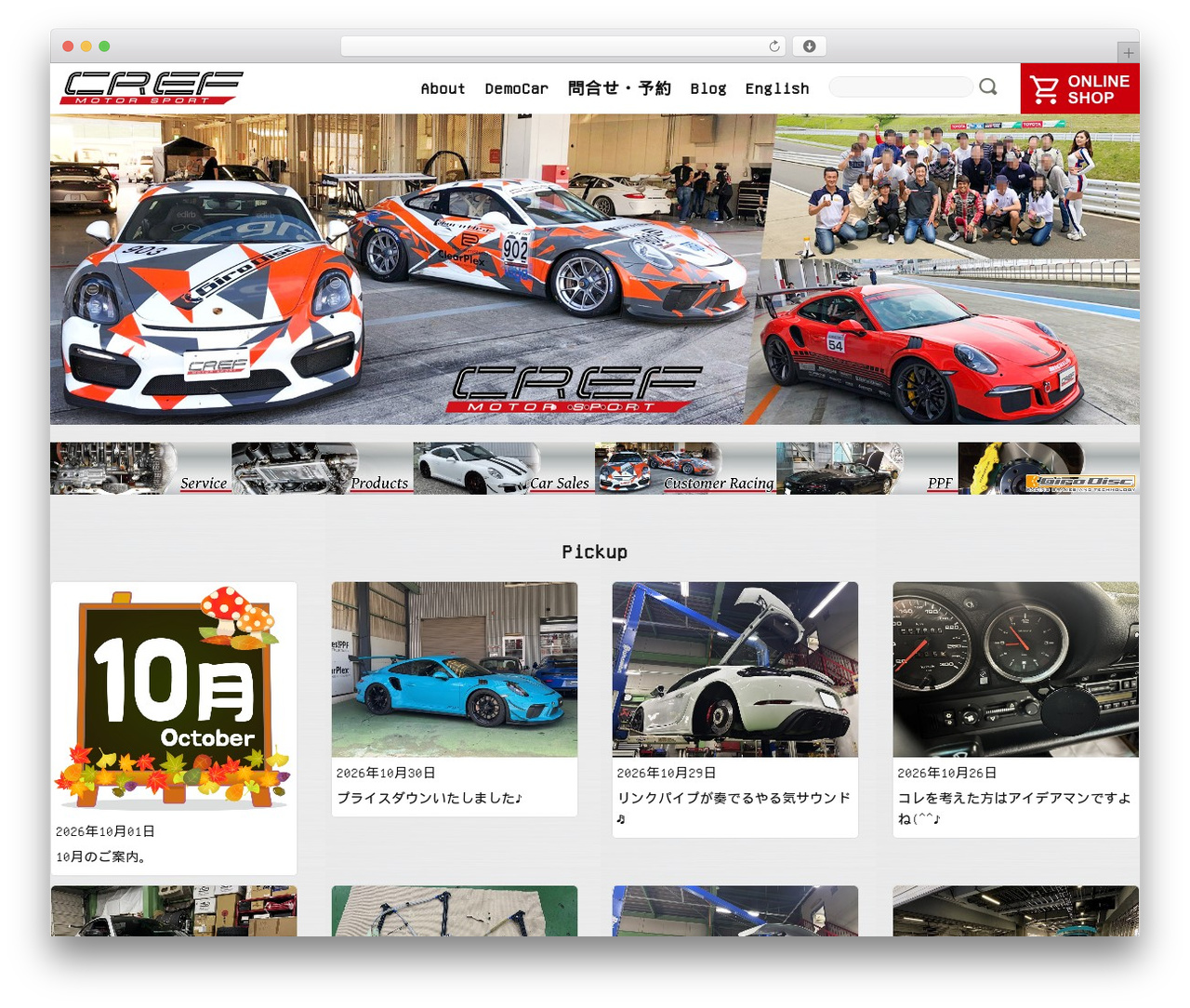Open the Service category banner
This screenshot has width=1190, height=1008.
click(x=140, y=468)
